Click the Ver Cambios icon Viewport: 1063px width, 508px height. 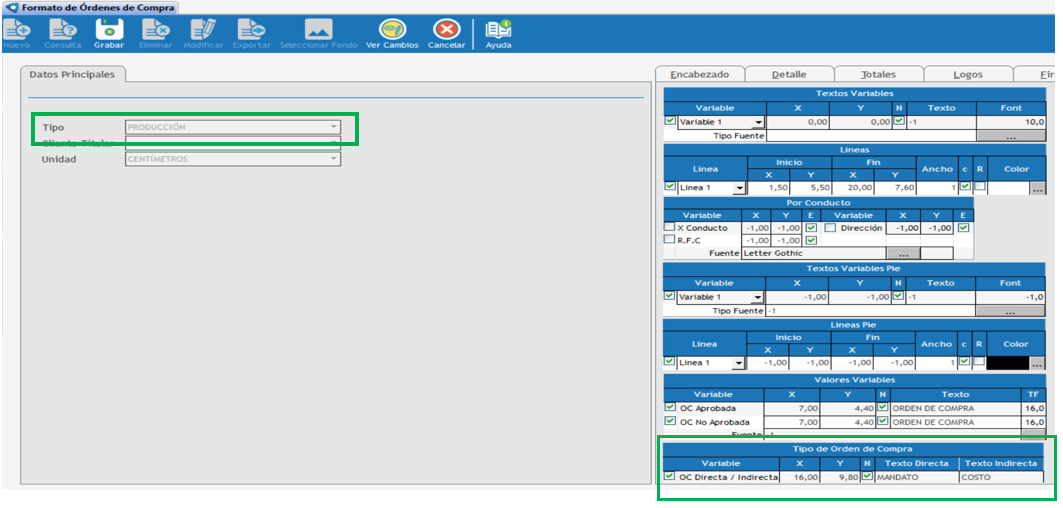[x=392, y=30]
